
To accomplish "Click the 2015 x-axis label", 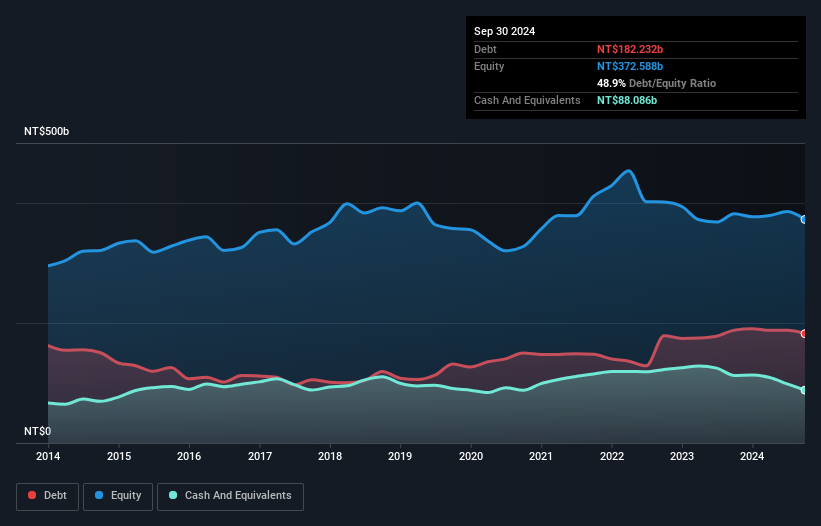I will (x=119, y=456).
